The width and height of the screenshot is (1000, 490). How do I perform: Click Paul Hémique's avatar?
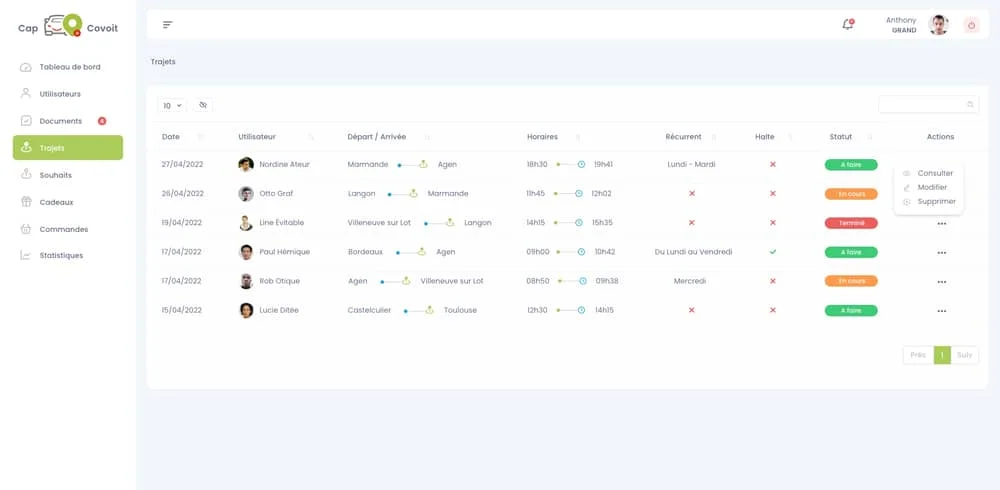[246, 252]
